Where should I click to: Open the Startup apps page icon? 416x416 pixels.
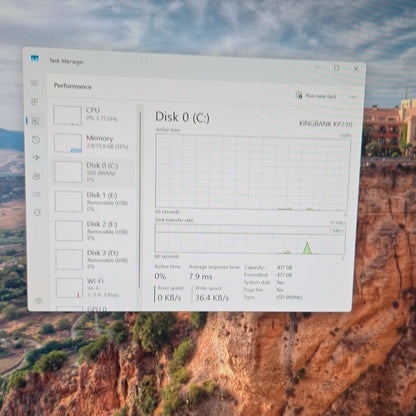point(36,158)
